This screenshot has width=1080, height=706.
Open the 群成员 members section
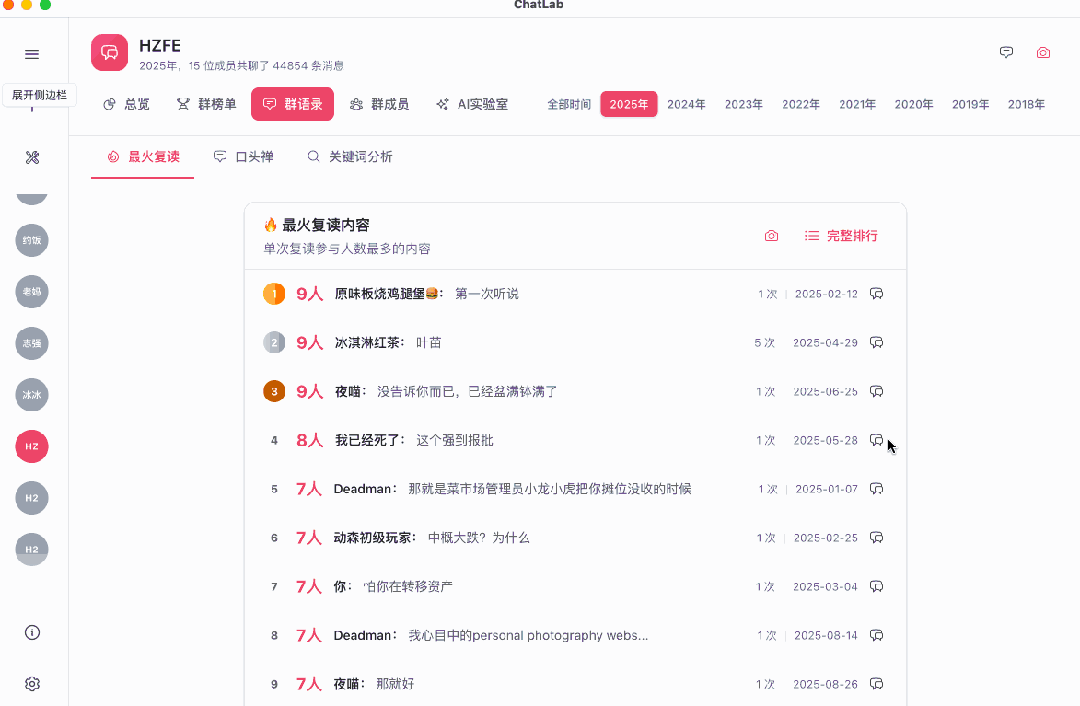[x=380, y=103]
